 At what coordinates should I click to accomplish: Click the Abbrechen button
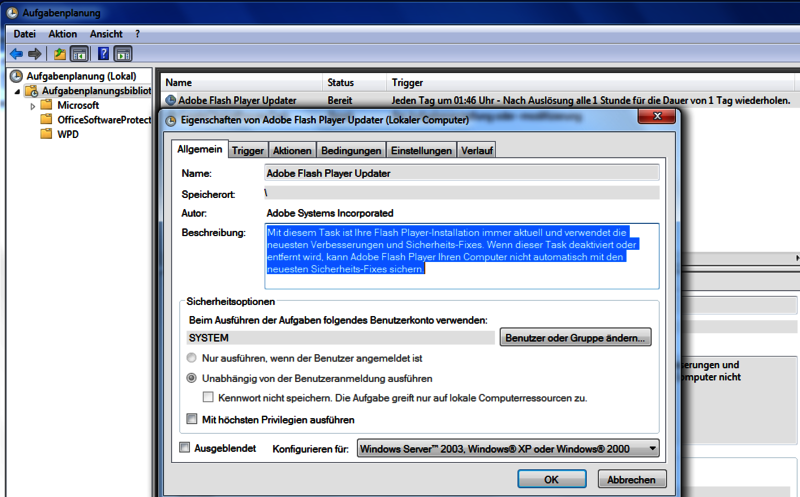tap(632, 479)
